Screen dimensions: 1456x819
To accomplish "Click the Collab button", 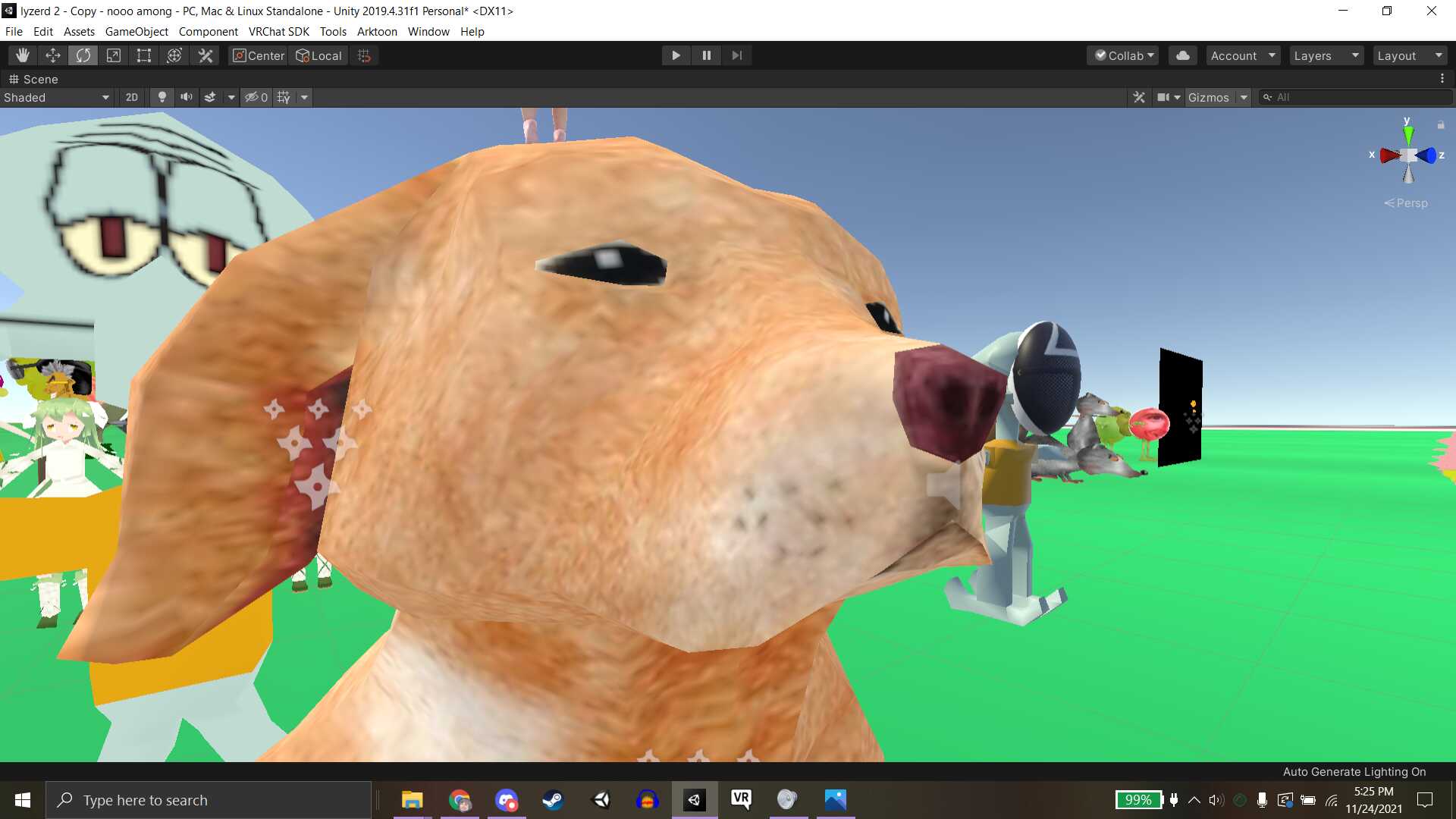I will click(1124, 55).
